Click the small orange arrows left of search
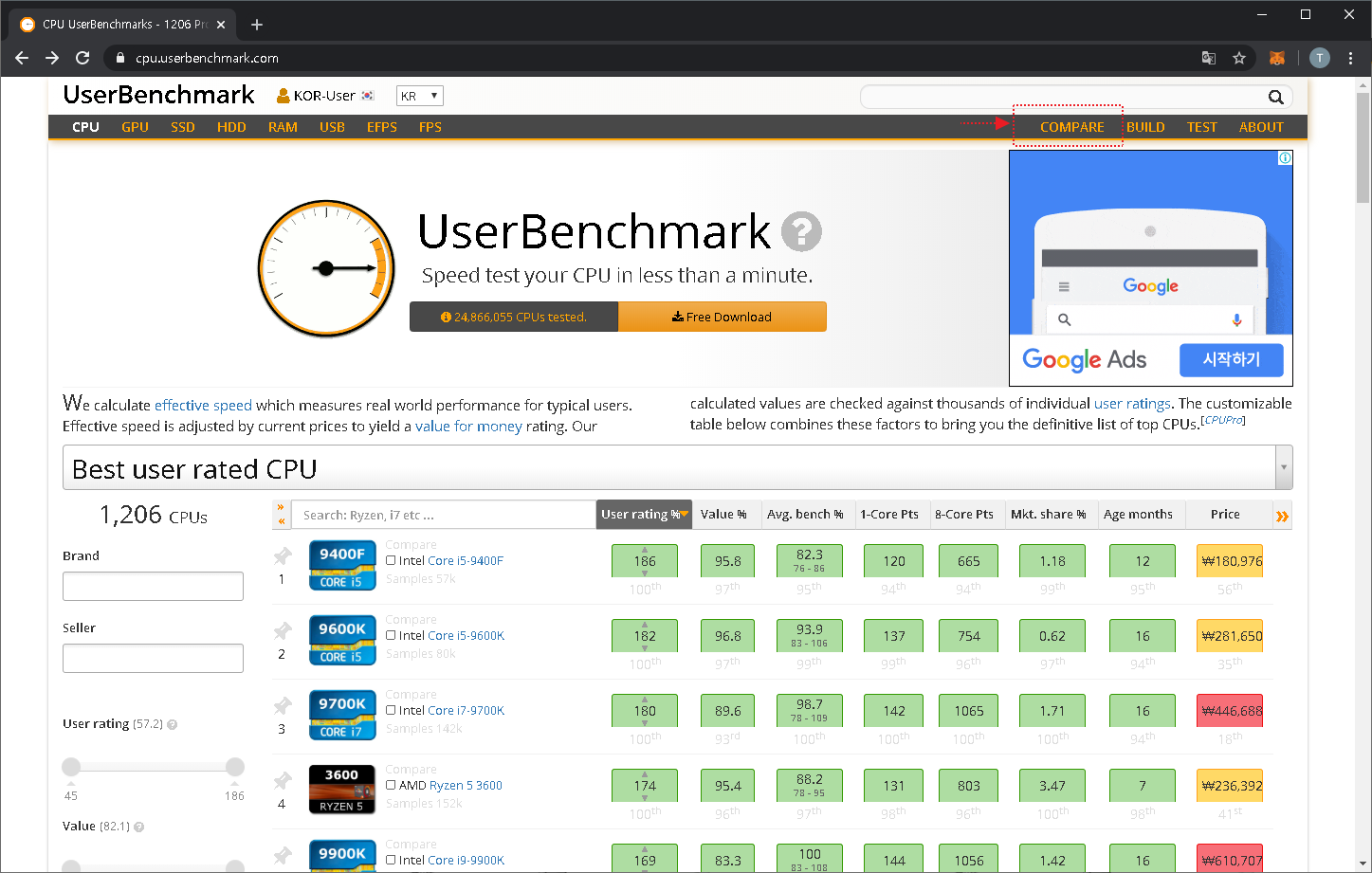This screenshot has width=1372, height=873. (x=281, y=514)
